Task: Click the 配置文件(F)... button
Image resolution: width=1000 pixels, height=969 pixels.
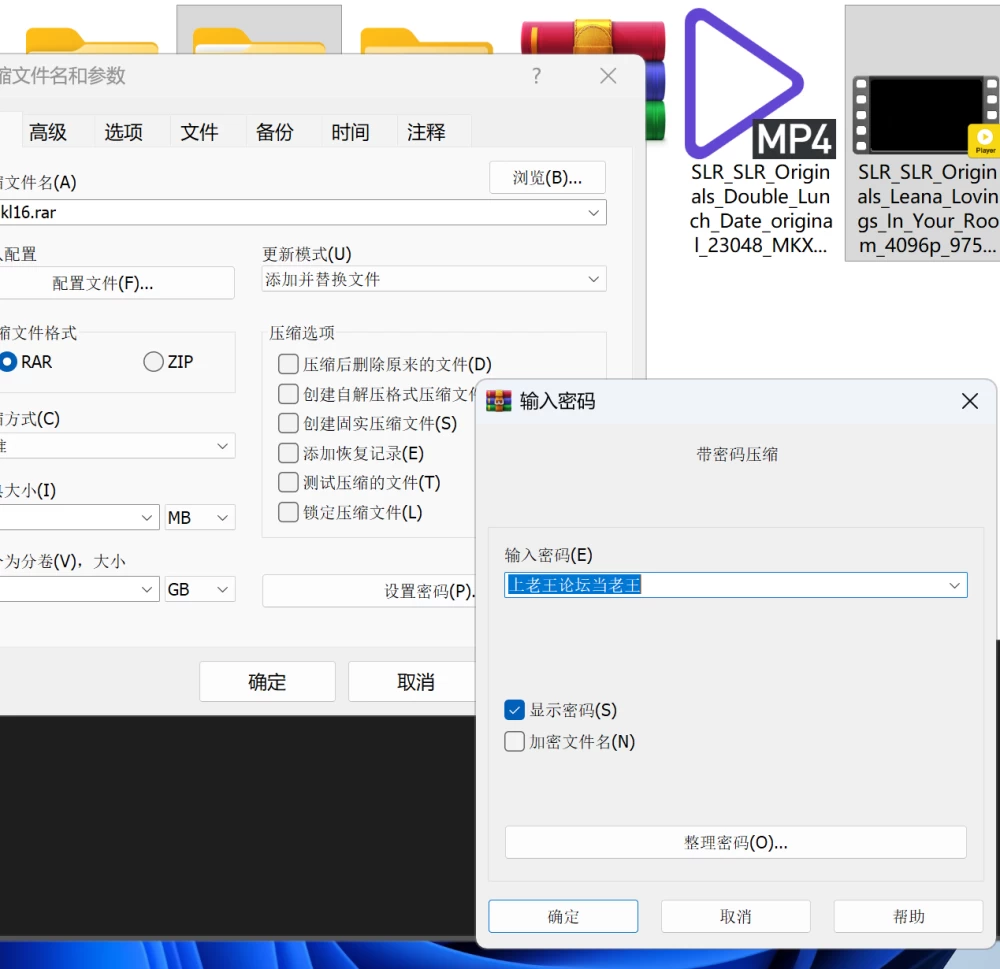Action: [116, 283]
